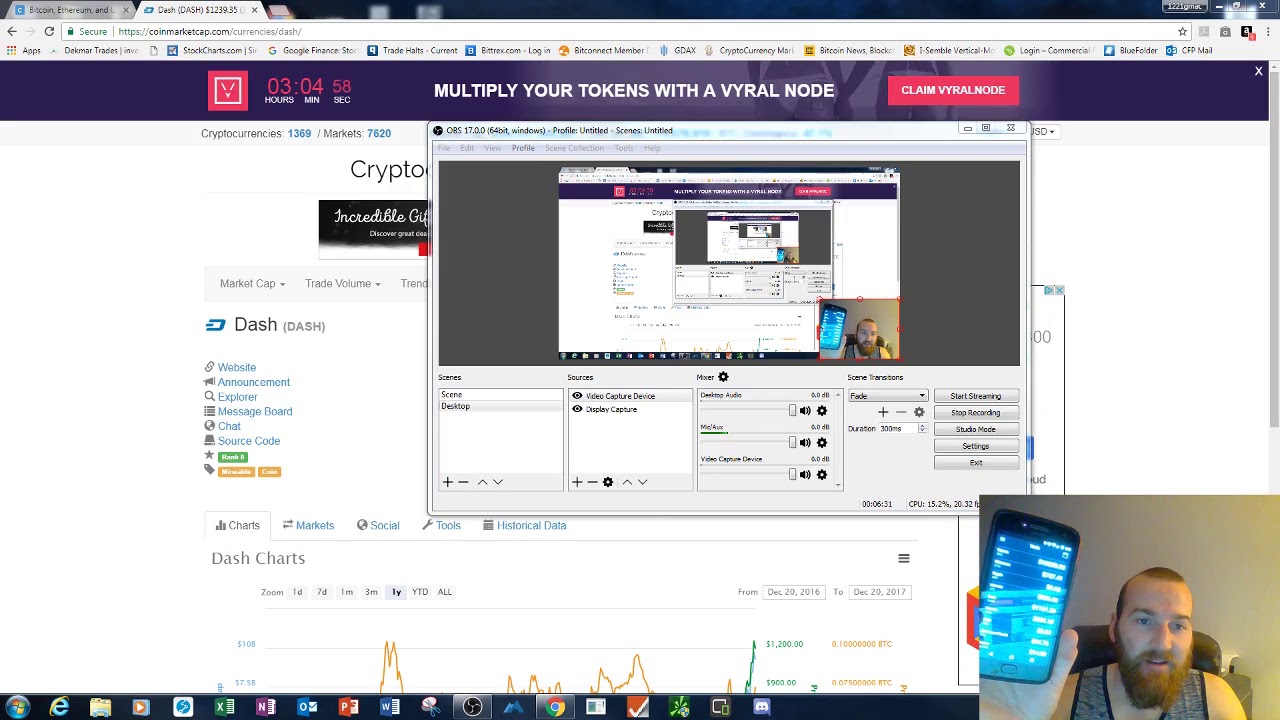Screen dimensions: 1280x720
Task: Add a new source with plus icon
Action: [x=577, y=482]
